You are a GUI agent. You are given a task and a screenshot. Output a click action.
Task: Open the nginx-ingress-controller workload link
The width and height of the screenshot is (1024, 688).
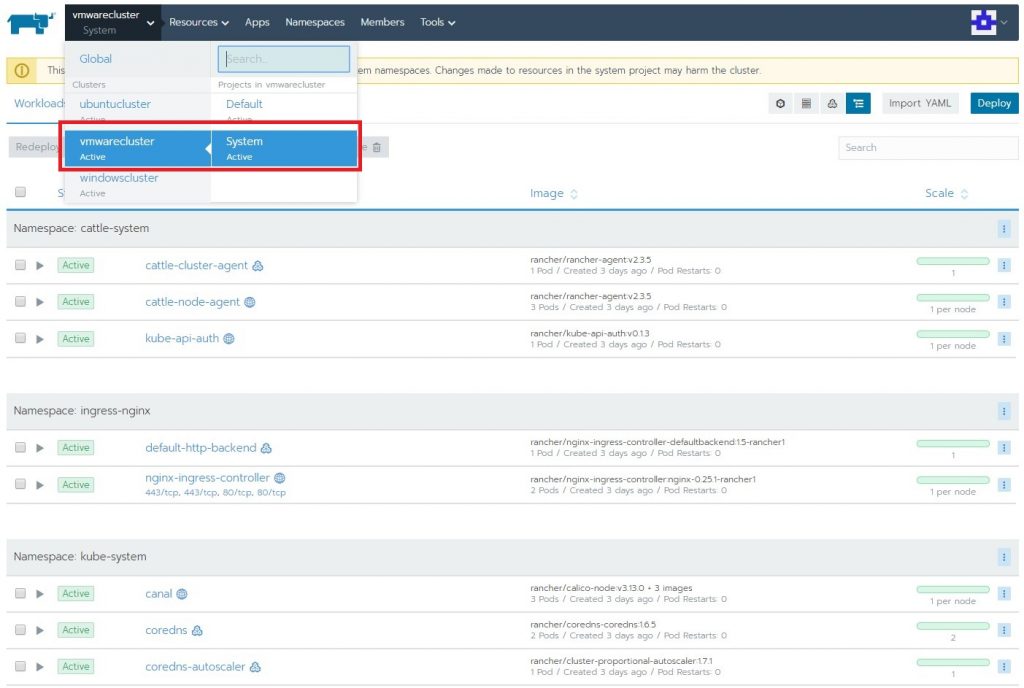point(207,478)
